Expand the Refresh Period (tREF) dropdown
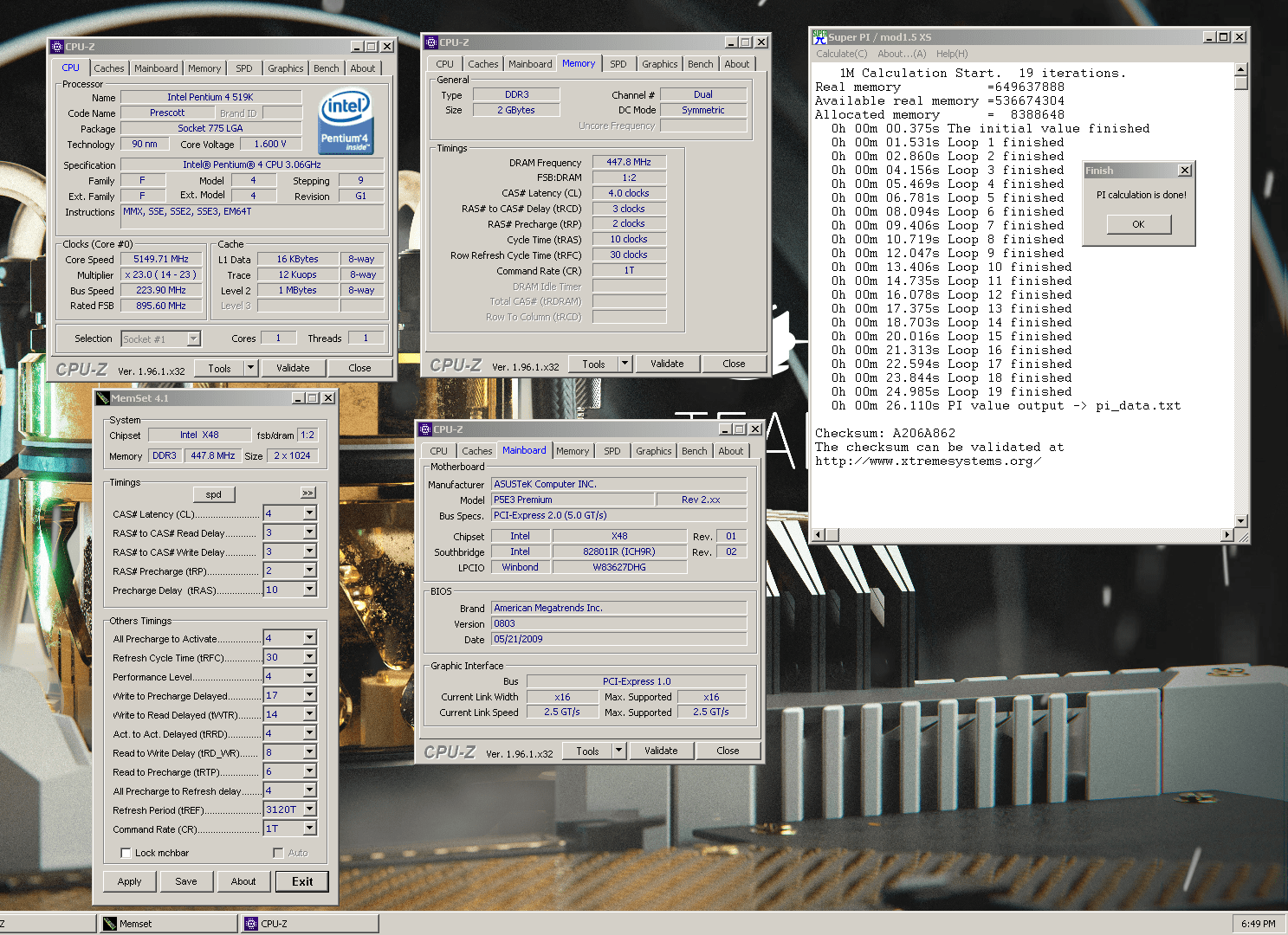 pyautogui.click(x=309, y=809)
